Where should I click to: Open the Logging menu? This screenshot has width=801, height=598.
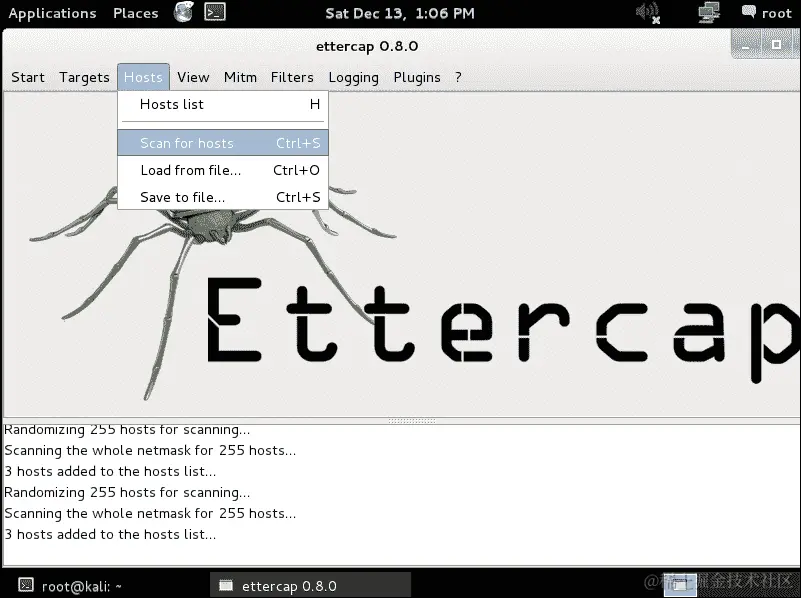pos(353,77)
